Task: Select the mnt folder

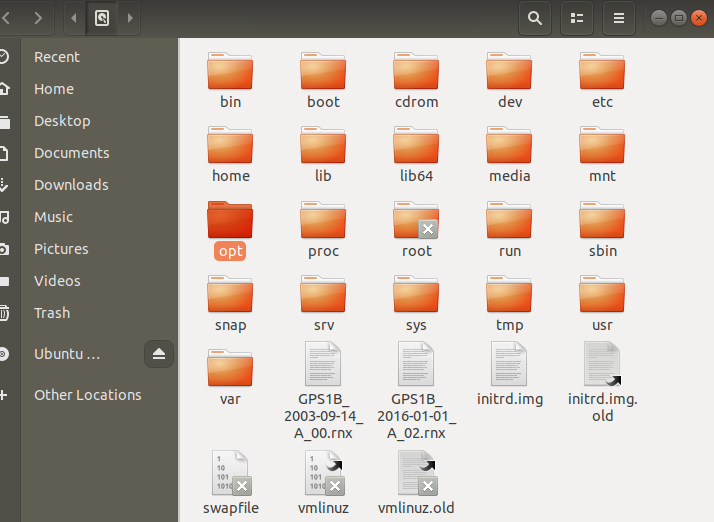Action: coord(602,155)
